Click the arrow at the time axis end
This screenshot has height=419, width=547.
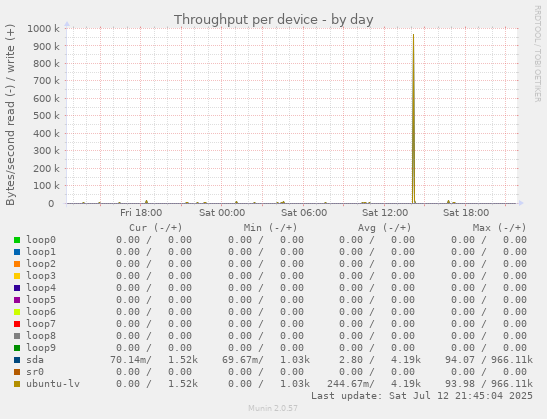[521, 203]
